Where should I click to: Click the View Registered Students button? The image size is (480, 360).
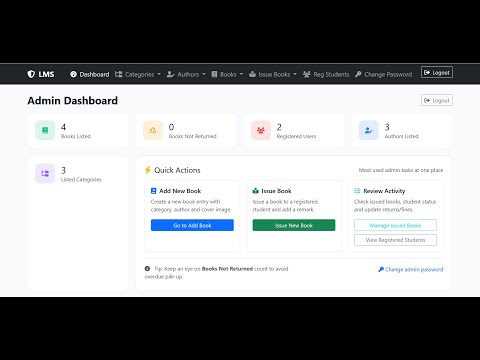coord(395,240)
